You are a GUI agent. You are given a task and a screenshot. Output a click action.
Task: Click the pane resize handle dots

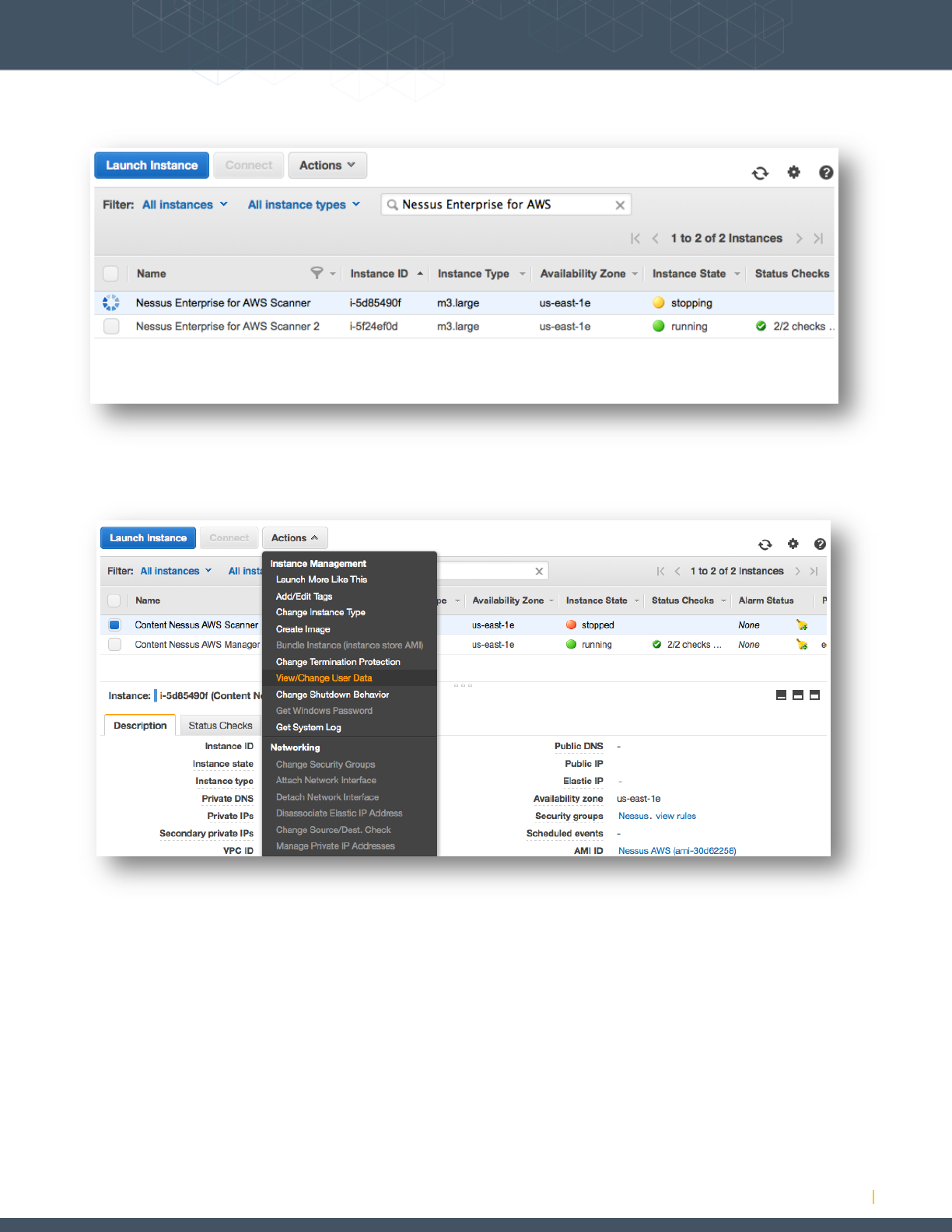[463, 685]
